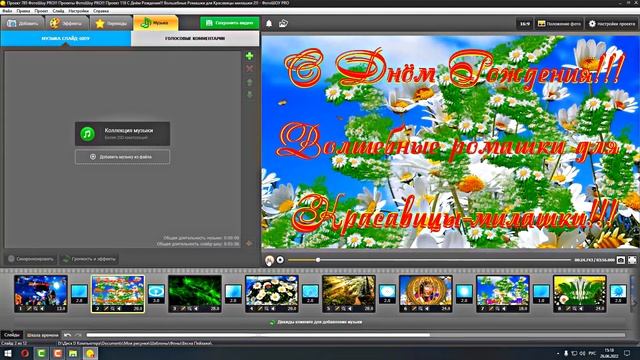The image size is (640, 360).
Task: Click the redo arrow icon
Action: (x=78, y=335)
